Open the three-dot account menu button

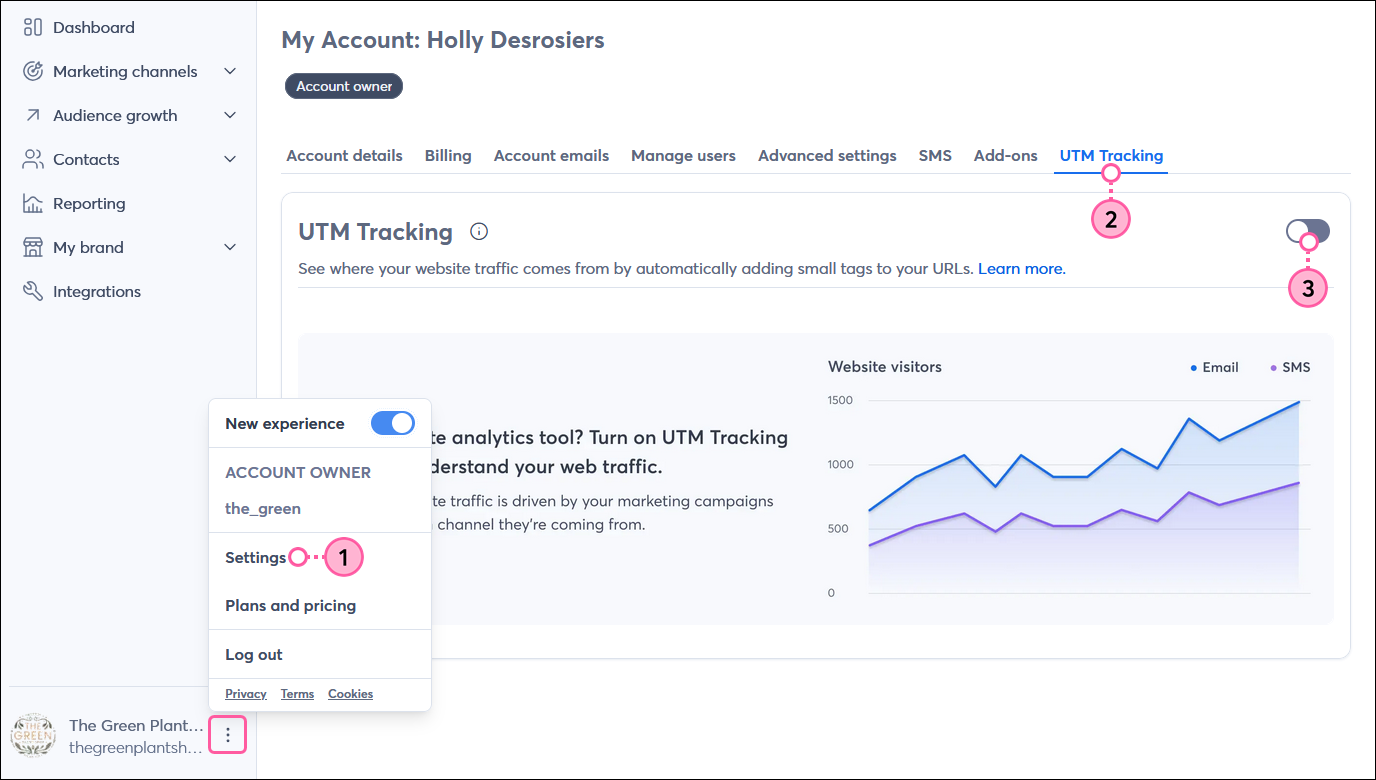(x=228, y=736)
